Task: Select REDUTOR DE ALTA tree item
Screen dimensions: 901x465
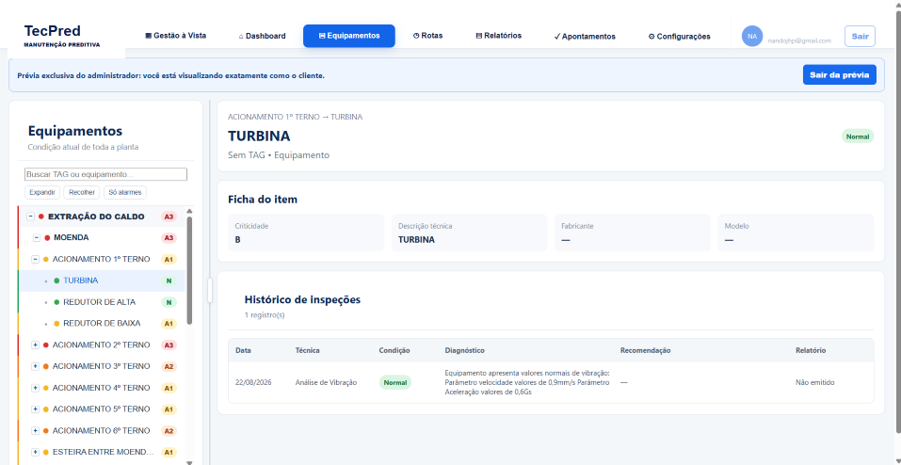Action: point(99,302)
